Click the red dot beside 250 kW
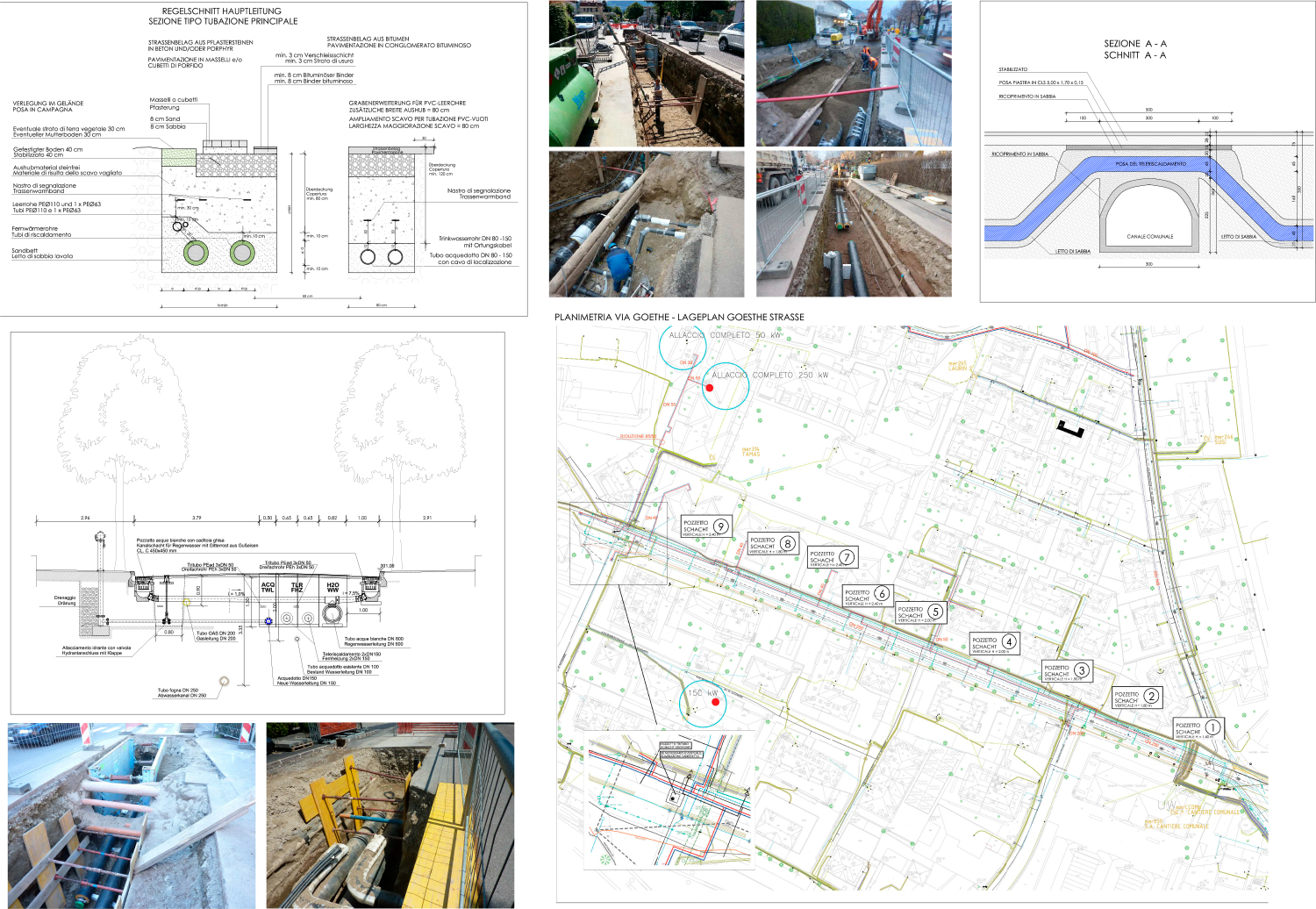The width and height of the screenshot is (1316, 909). pyautogui.click(x=710, y=387)
